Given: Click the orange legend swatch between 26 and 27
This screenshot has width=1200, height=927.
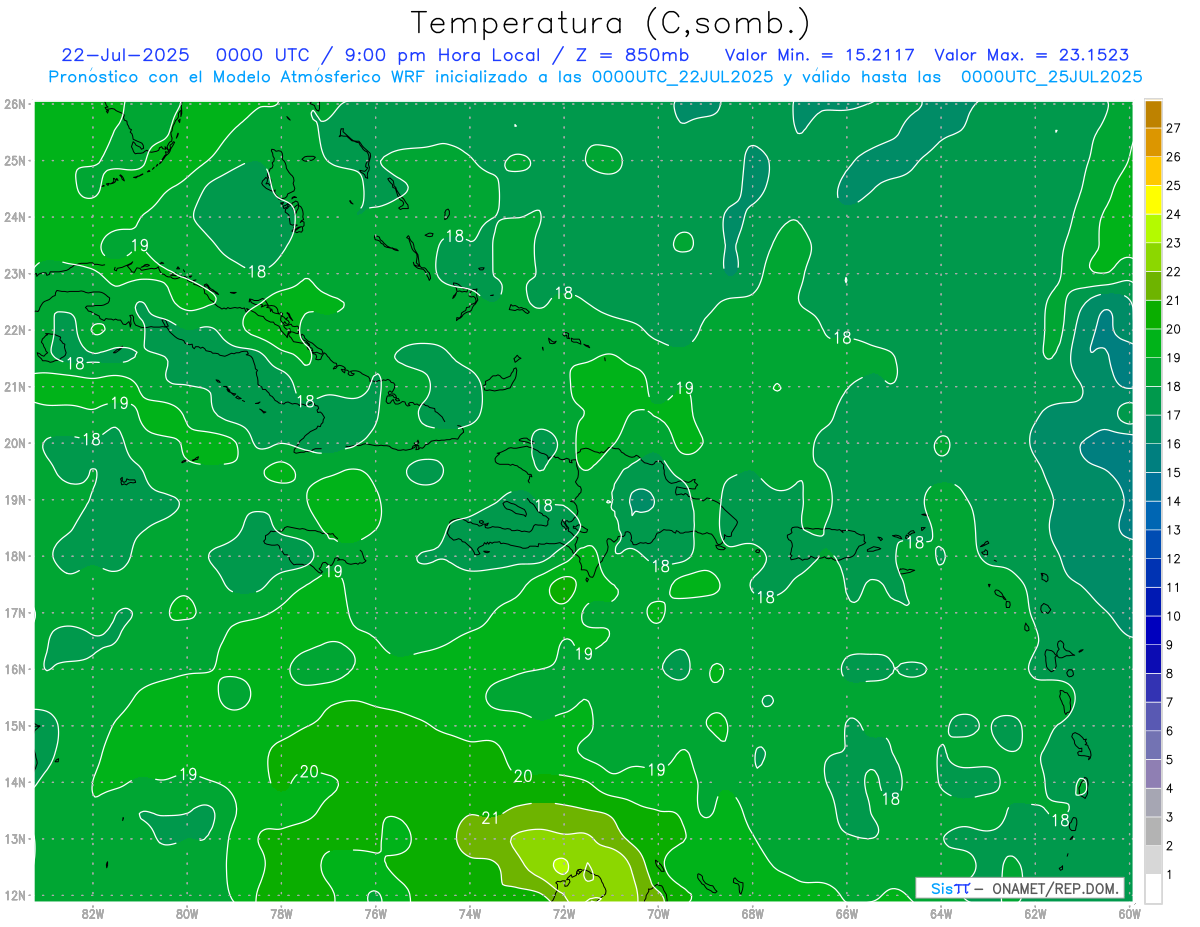Looking at the screenshot, I should [x=1153, y=143].
